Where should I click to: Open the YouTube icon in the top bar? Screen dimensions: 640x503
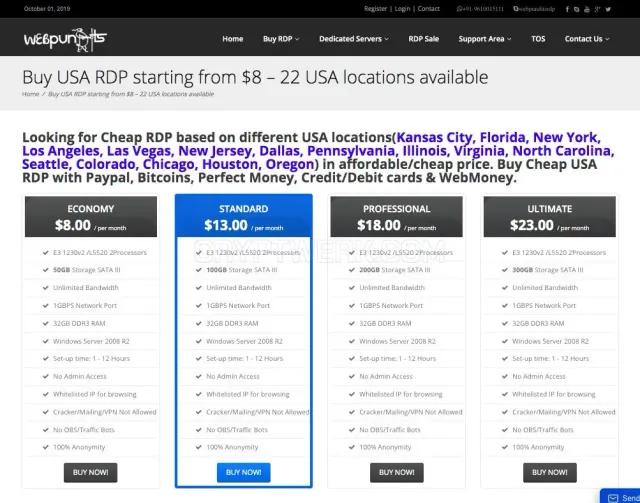(587, 9)
